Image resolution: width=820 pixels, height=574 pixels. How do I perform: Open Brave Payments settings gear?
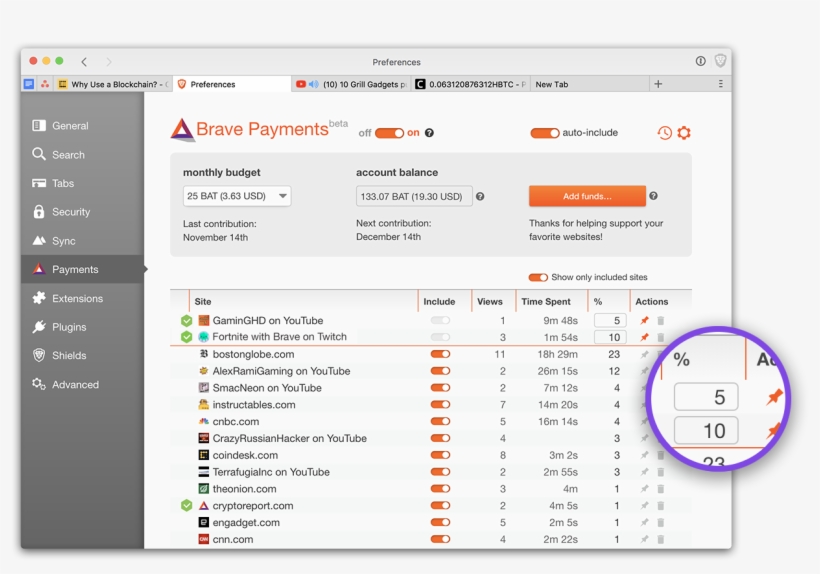(x=684, y=133)
